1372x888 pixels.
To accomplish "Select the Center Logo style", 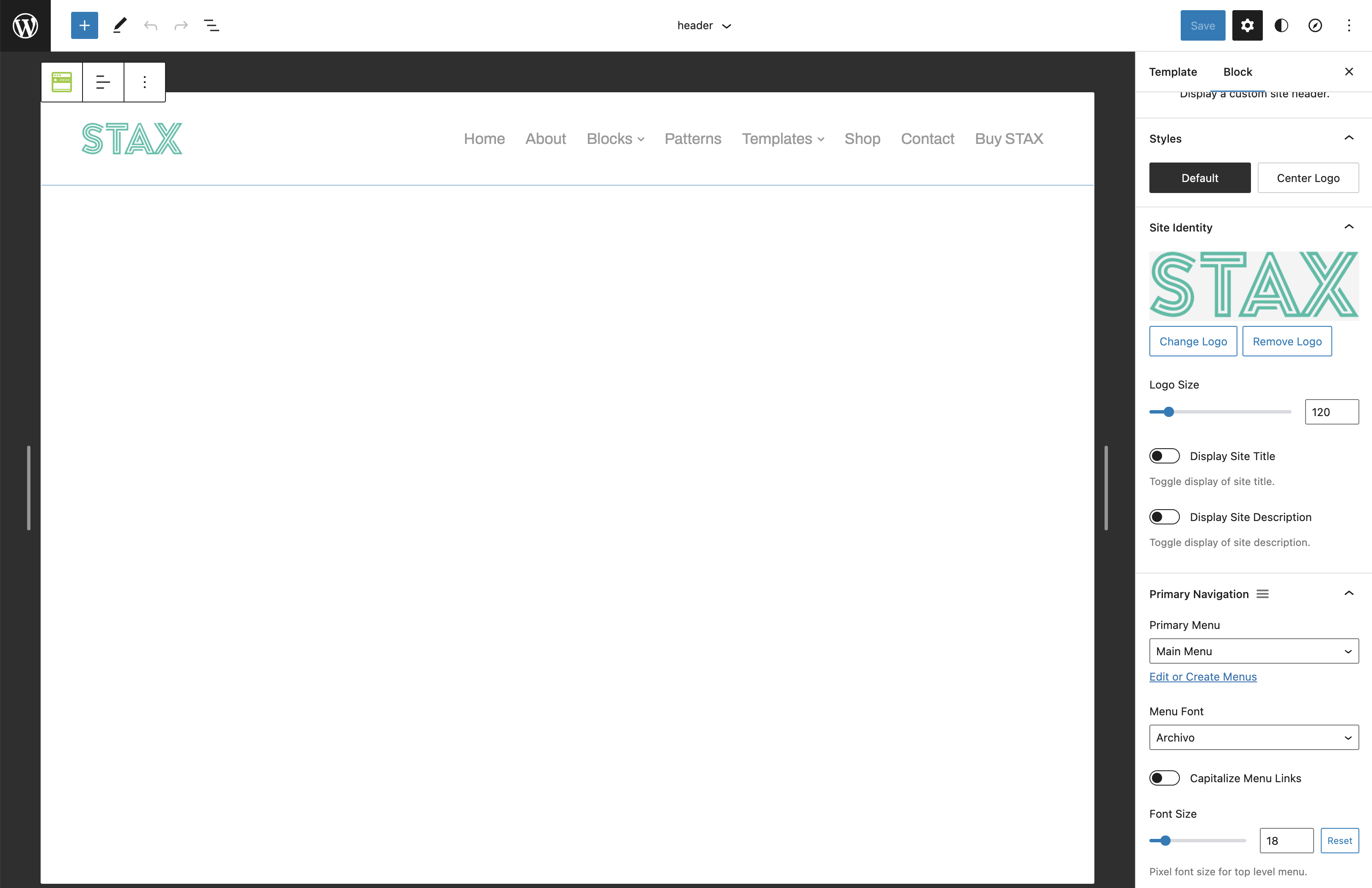I will point(1308,178).
